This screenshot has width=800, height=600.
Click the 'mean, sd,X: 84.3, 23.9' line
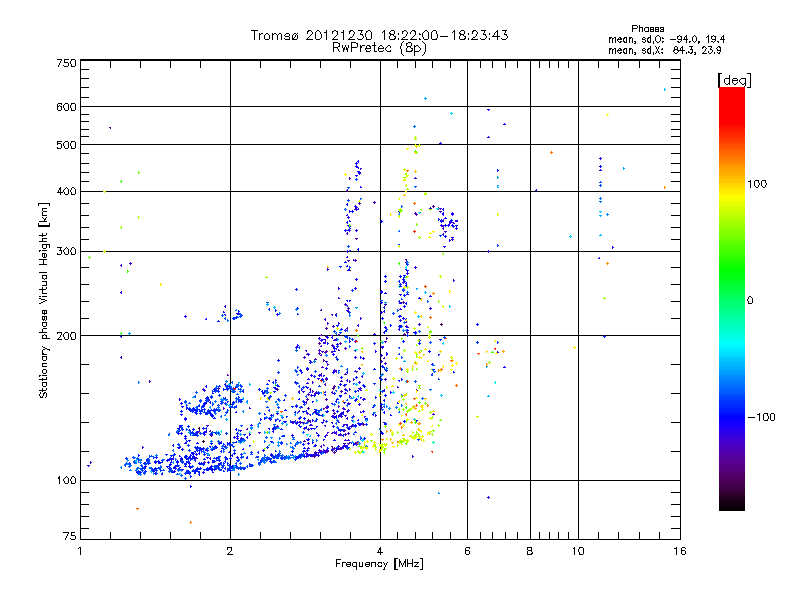(x=665, y=50)
